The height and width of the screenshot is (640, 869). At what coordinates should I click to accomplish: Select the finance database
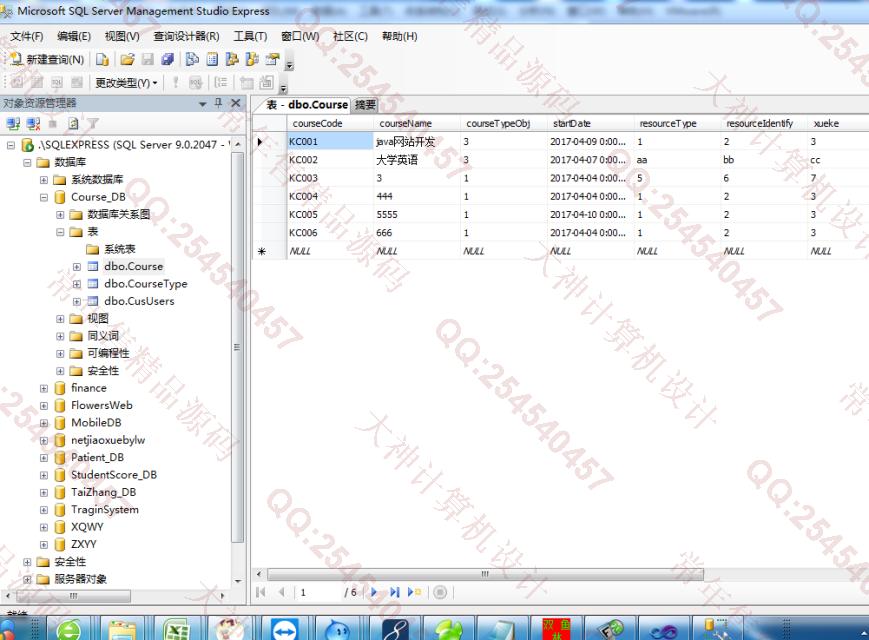[x=89, y=388]
